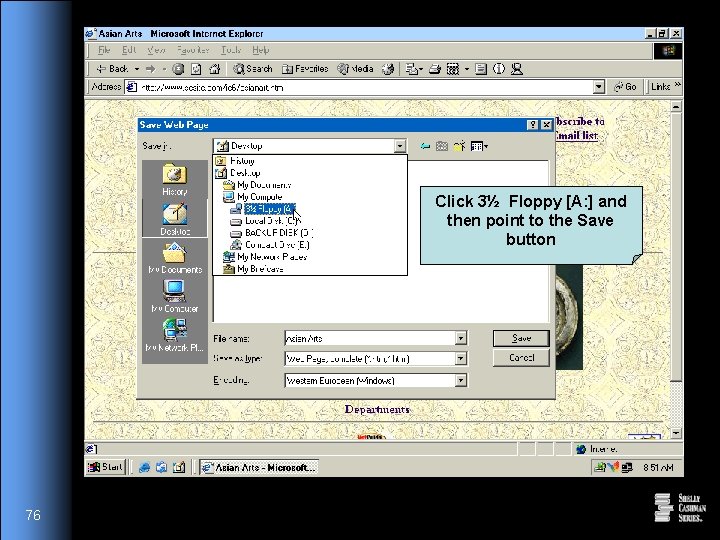Click the Desktop places-bar icon
This screenshot has height=540, width=720.
coord(174,219)
